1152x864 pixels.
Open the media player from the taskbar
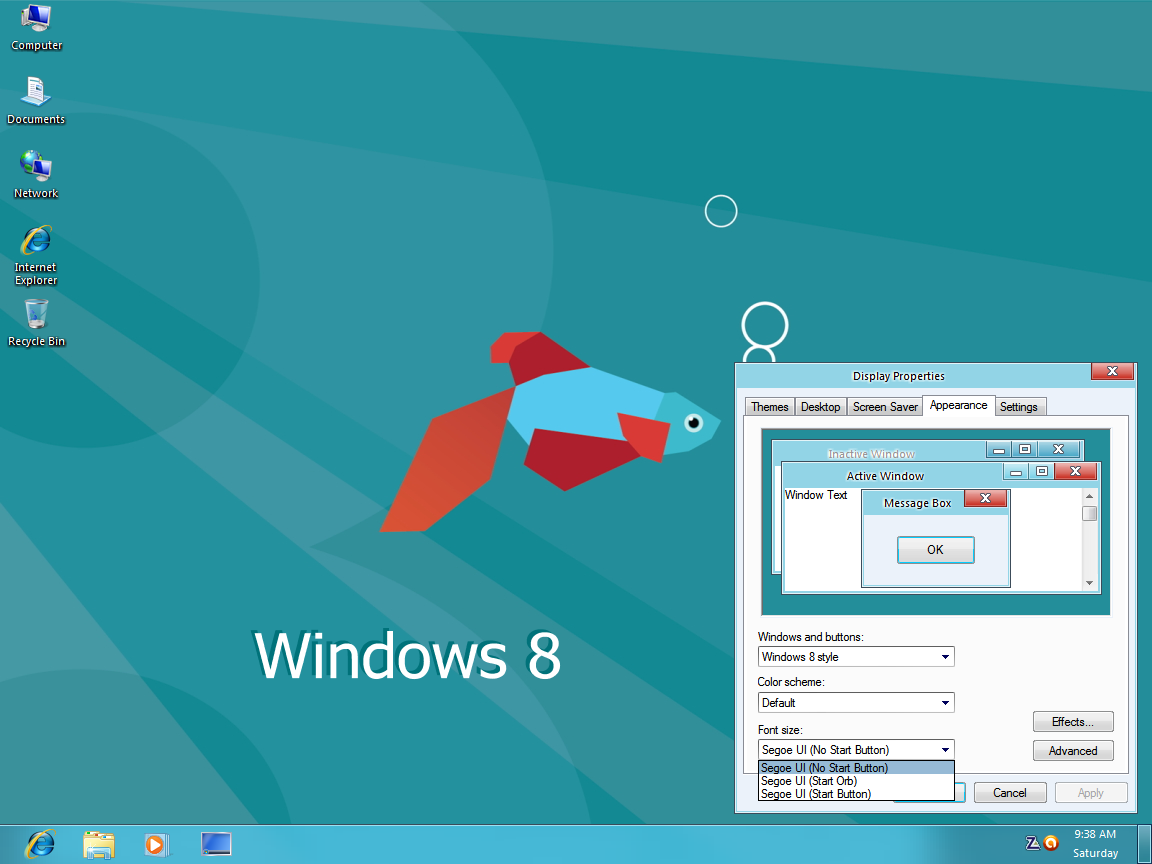coord(156,844)
